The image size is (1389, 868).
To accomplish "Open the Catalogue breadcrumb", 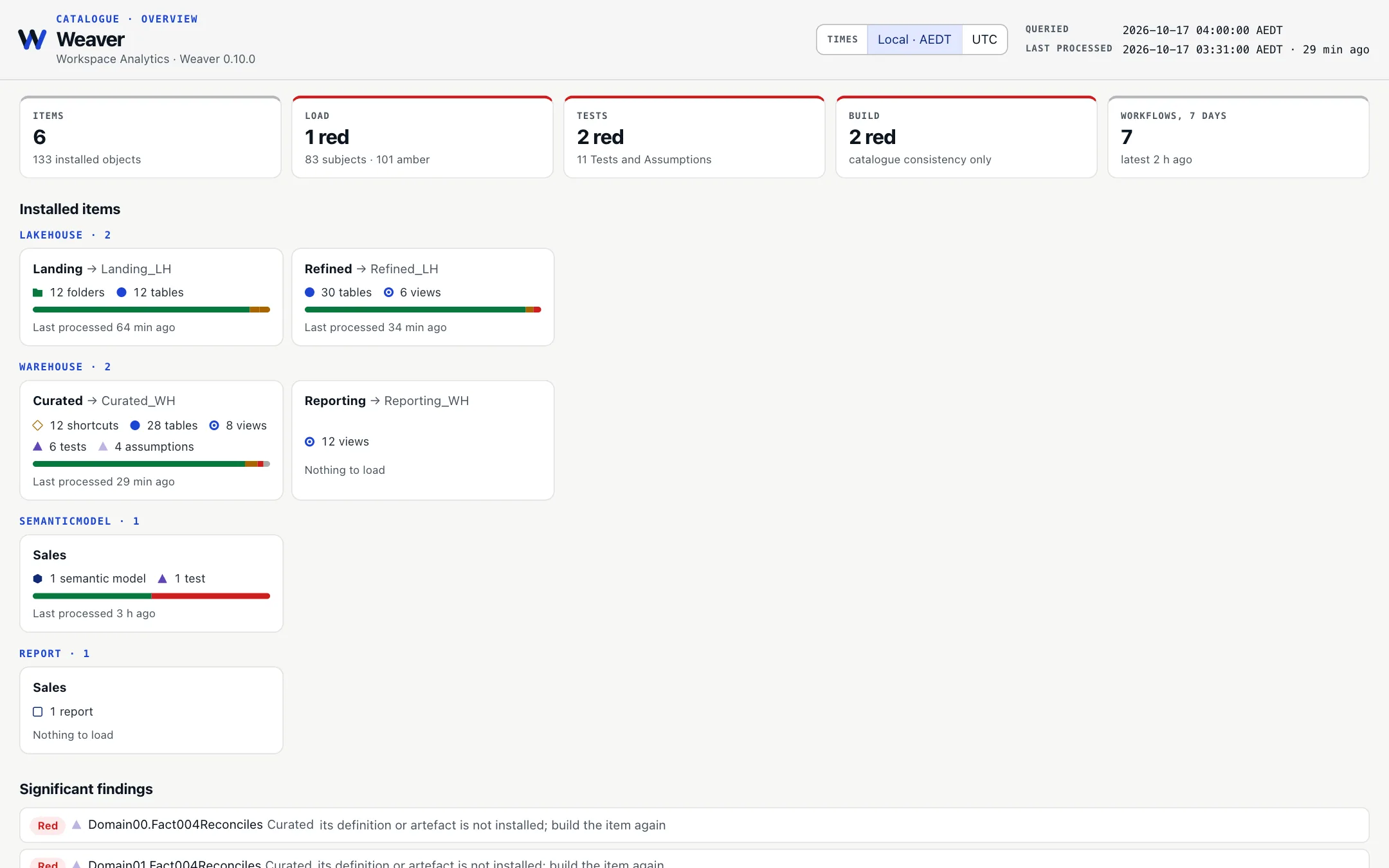I will coord(87,19).
